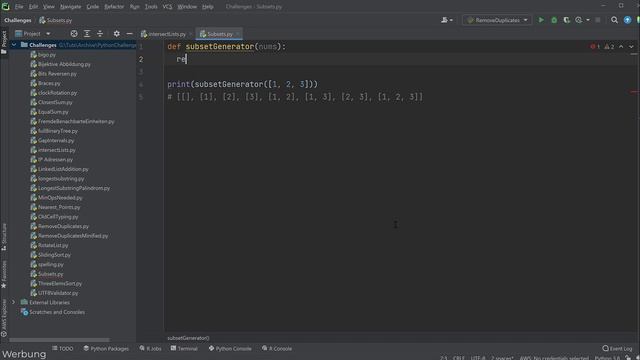Click the Challenges breadcrumb in navigation bar
This screenshot has height=360, width=640.
pos(18,20)
